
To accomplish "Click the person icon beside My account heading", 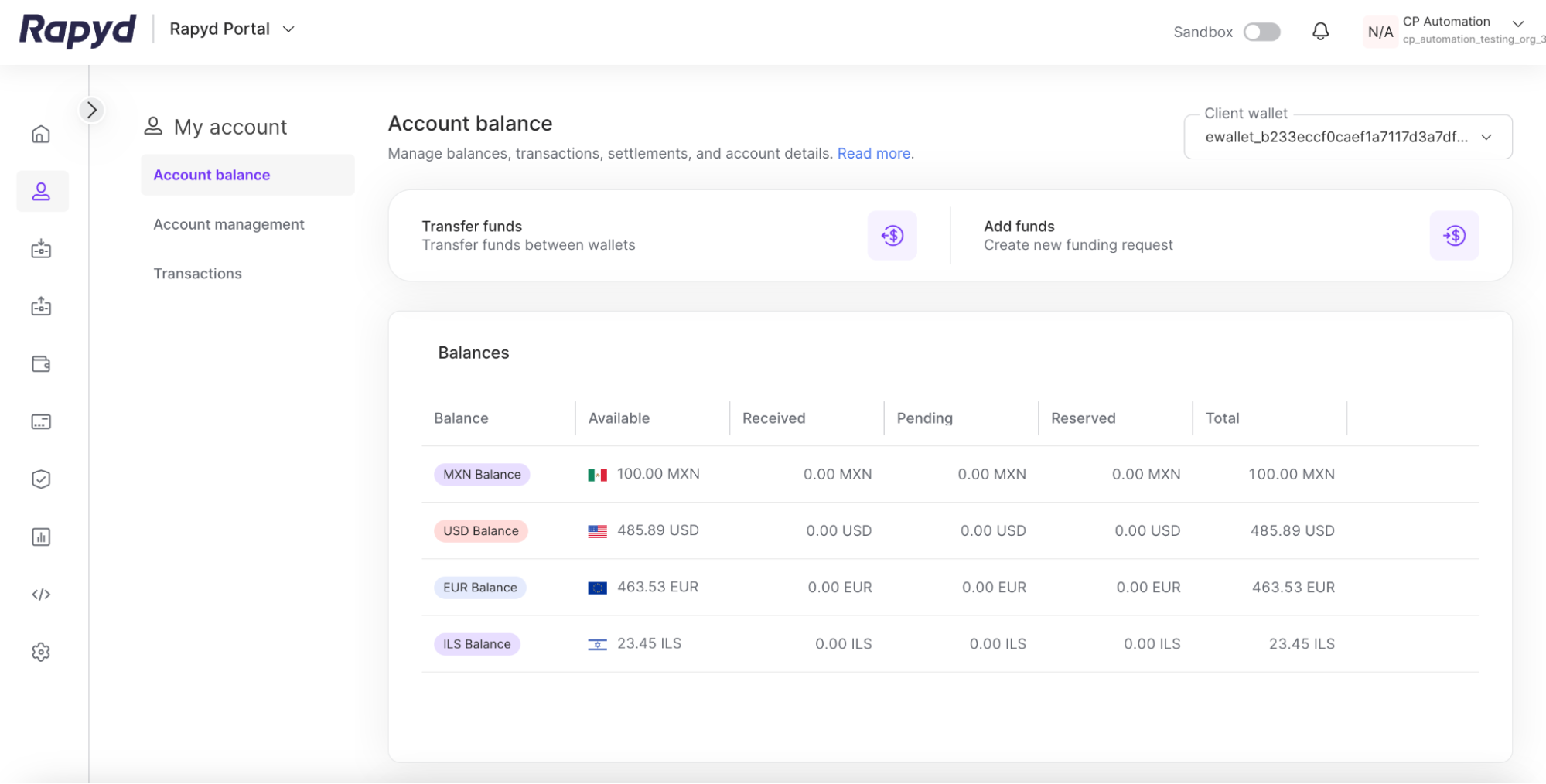I will tap(153, 126).
